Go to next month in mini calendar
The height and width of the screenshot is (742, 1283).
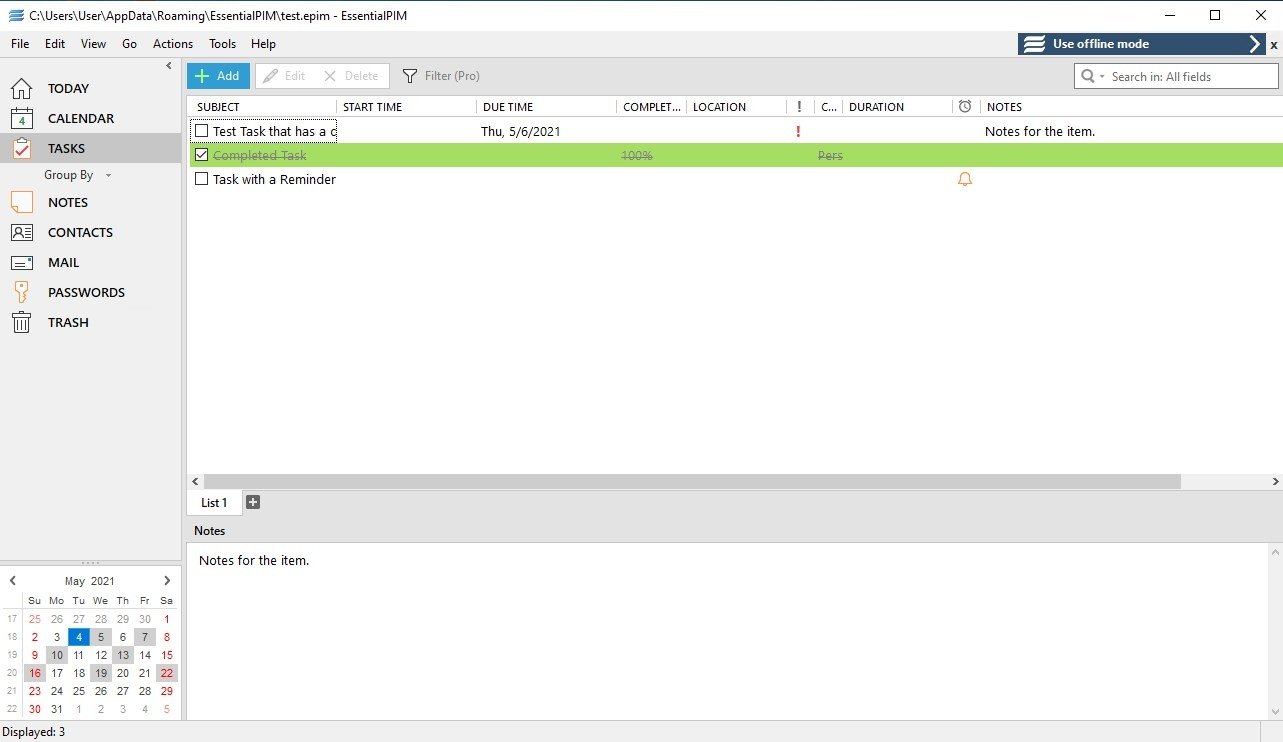point(167,580)
